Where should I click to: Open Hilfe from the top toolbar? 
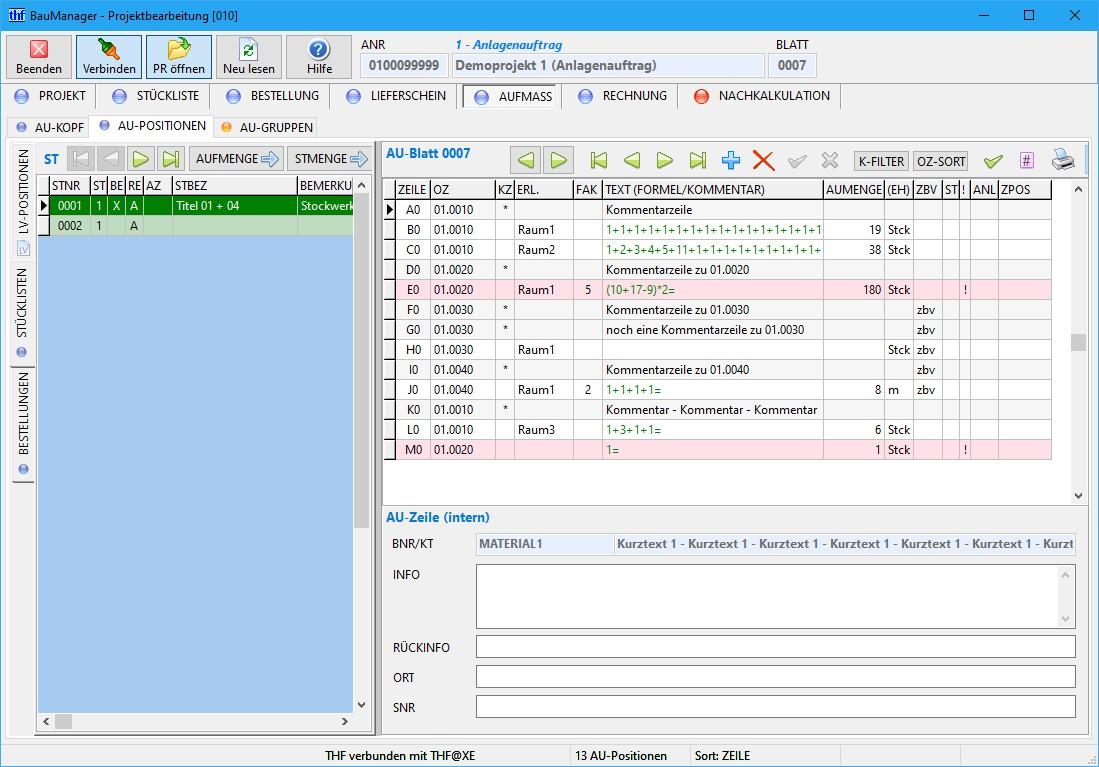[x=319, y=57]
